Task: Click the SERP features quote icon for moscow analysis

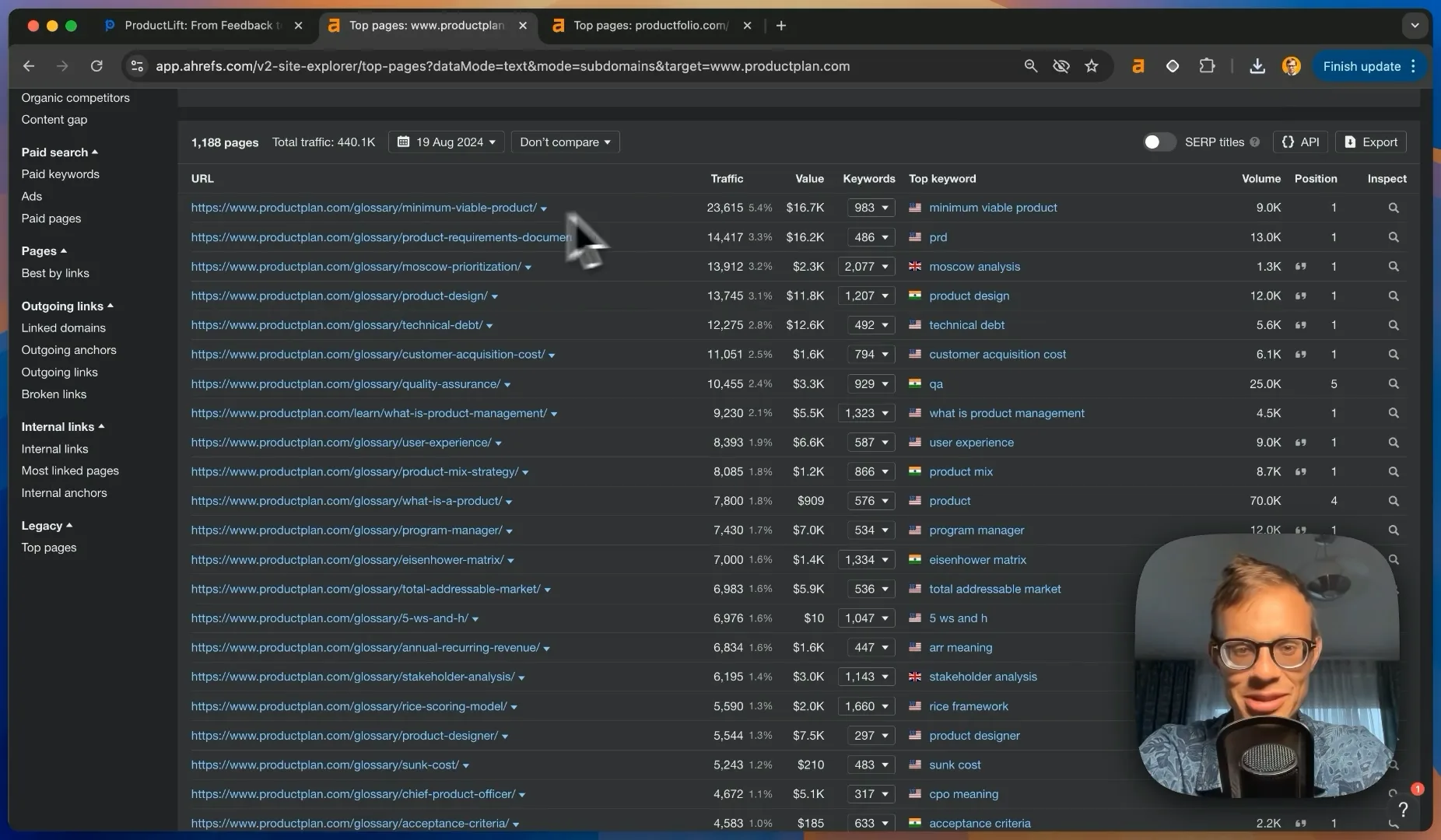Action: point(1300,266)
